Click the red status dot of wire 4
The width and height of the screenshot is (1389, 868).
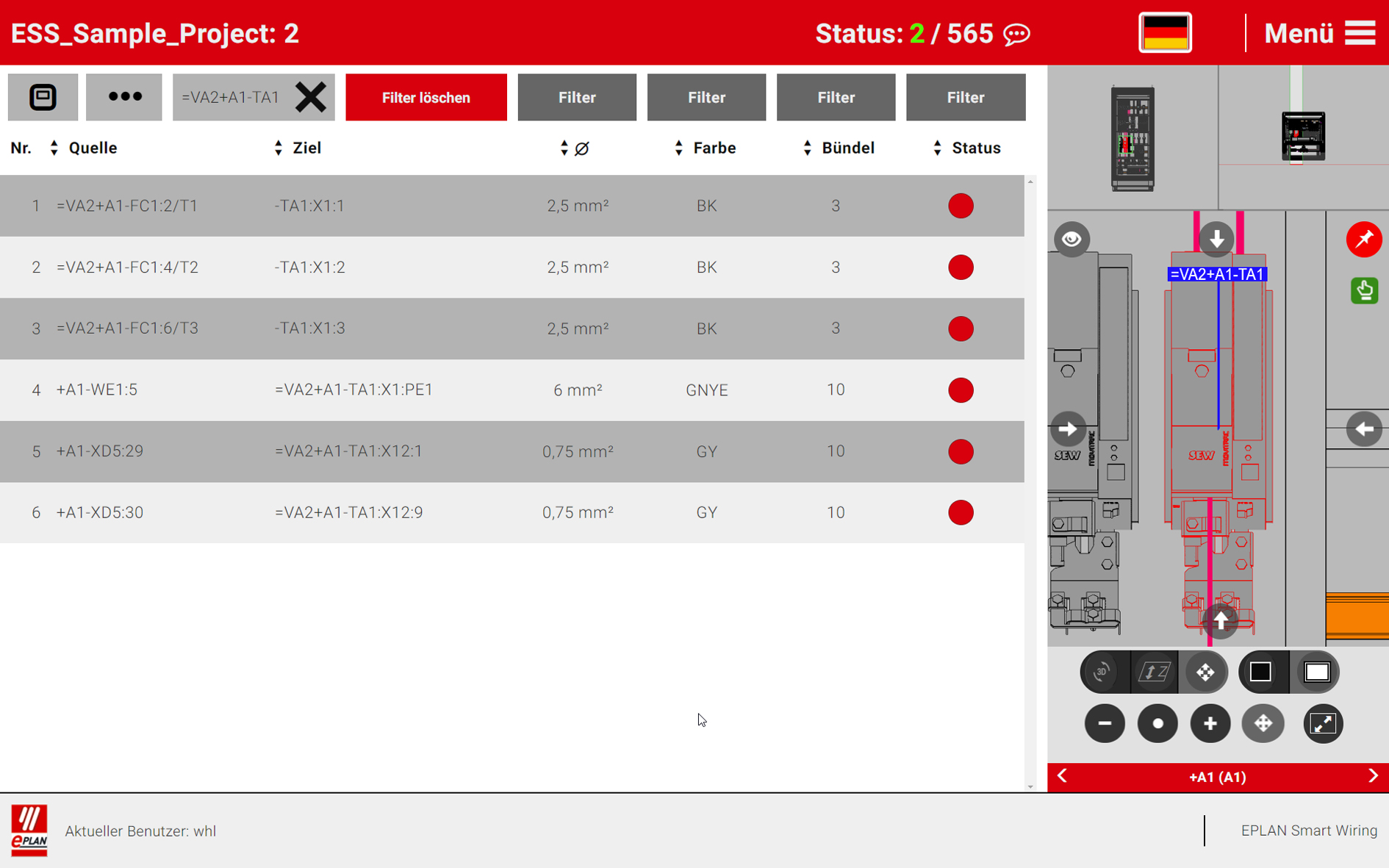tap(961, 390)
